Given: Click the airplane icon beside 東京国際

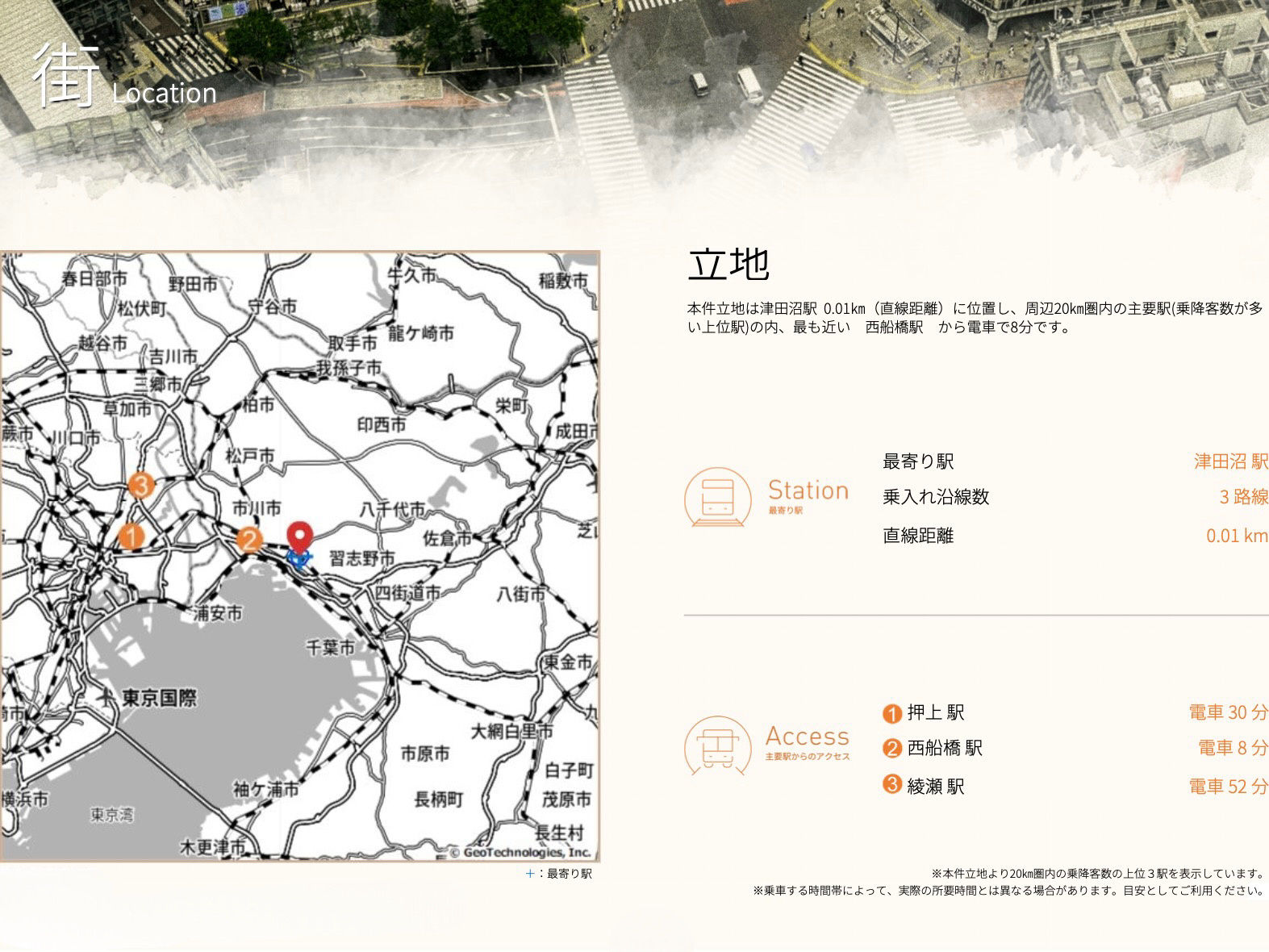Looking at the screenshot, I should pos(105,698).
